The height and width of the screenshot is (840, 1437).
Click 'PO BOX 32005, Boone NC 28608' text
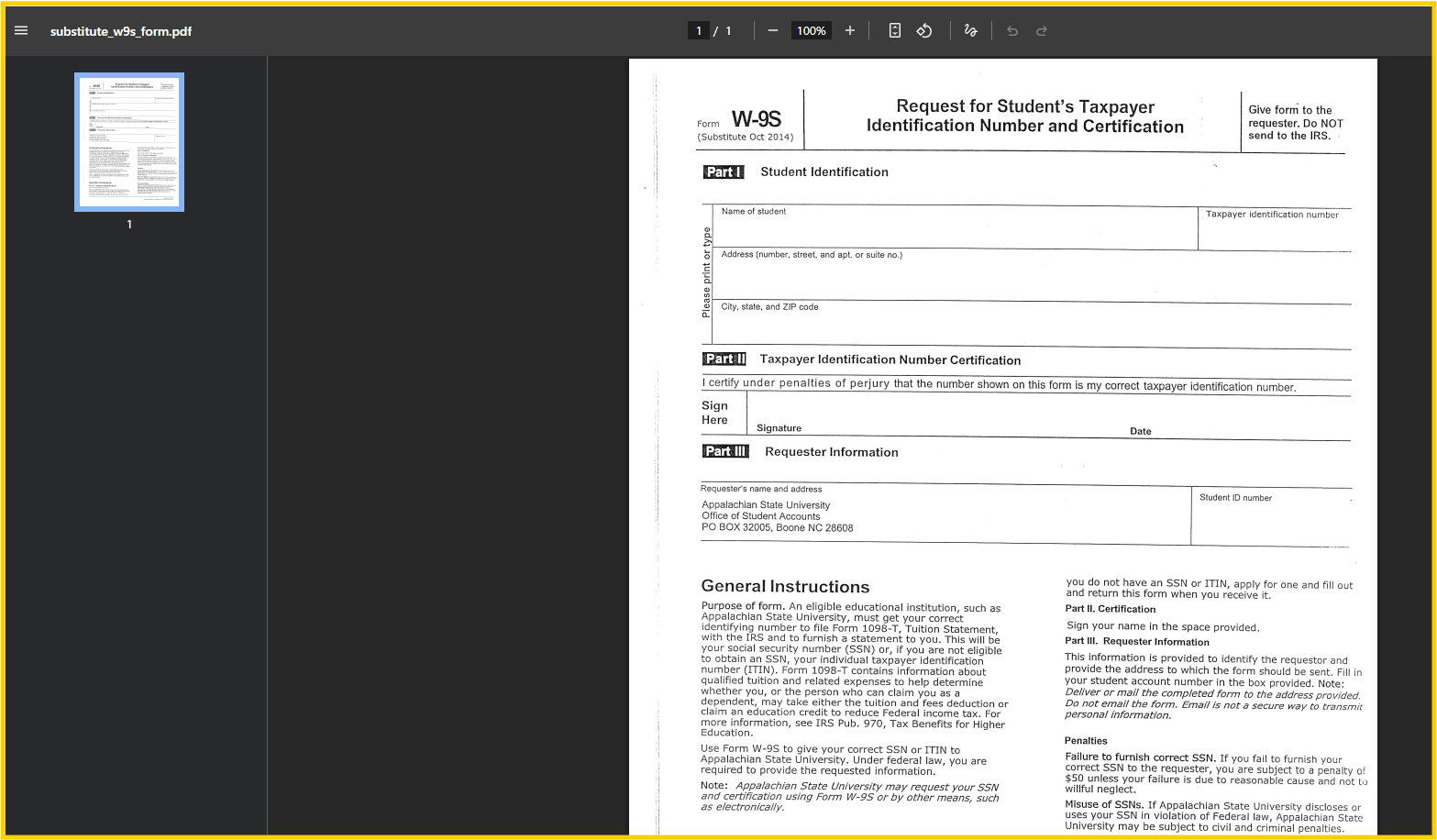(x=778, y=527)
